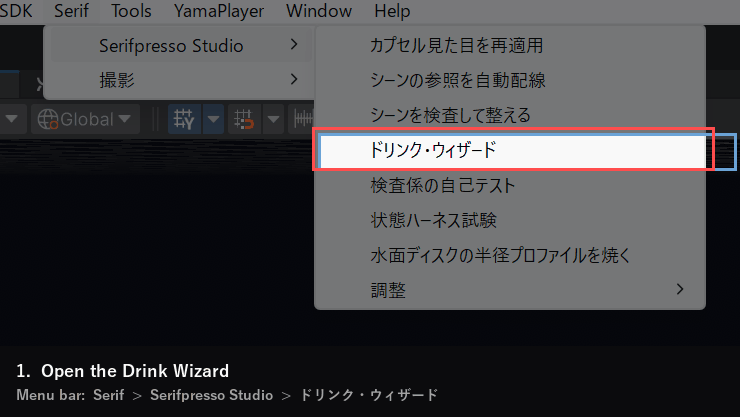Open the Global handle rotation dropdown
This screenshot has height=417, width=740.
[x=85, y=119]
